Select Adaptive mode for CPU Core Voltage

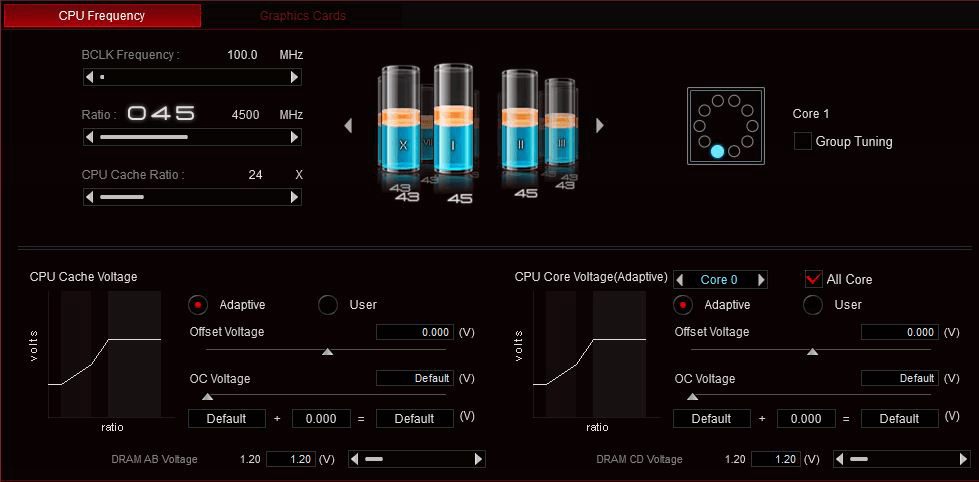tap(684, 305)
